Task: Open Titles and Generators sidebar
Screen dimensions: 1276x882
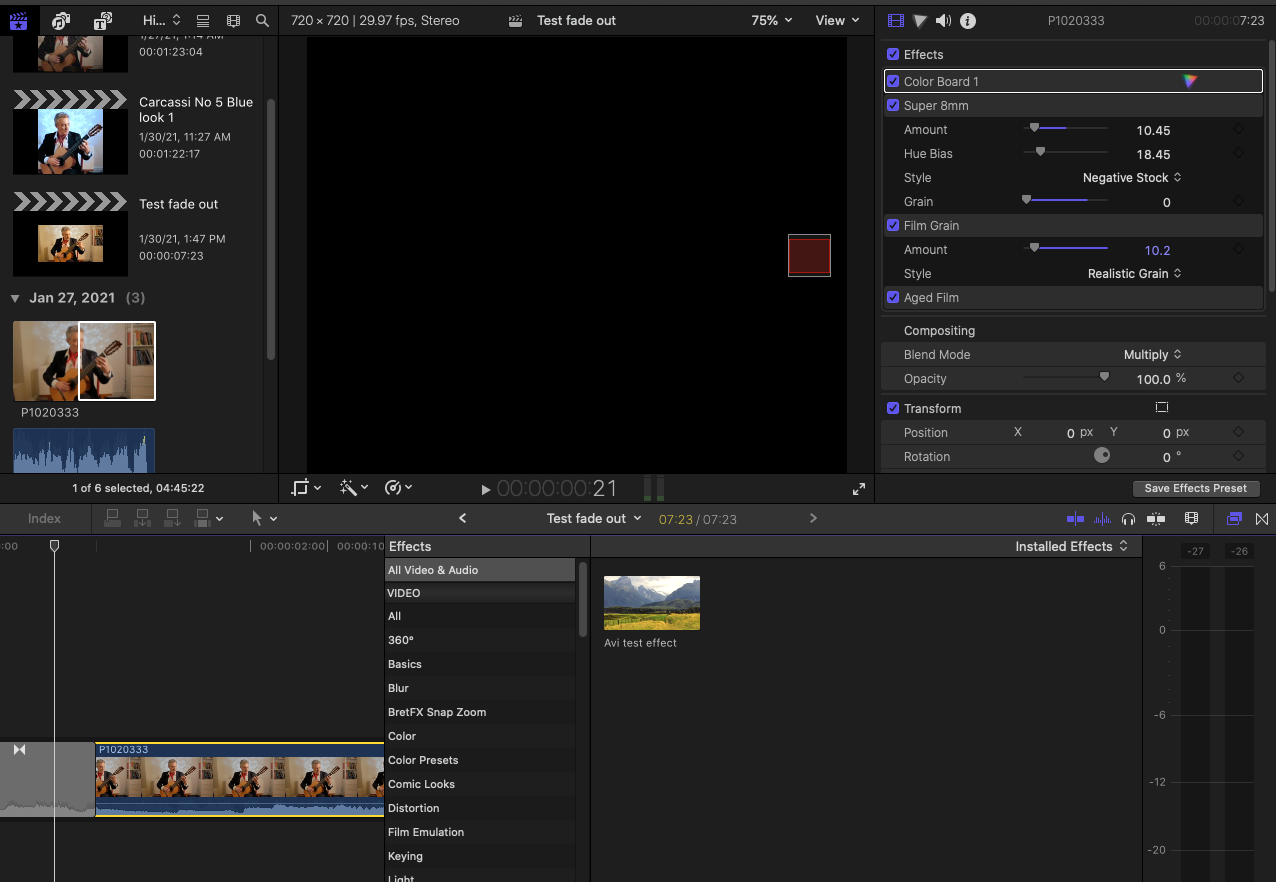Action: [x=102, y=20]
